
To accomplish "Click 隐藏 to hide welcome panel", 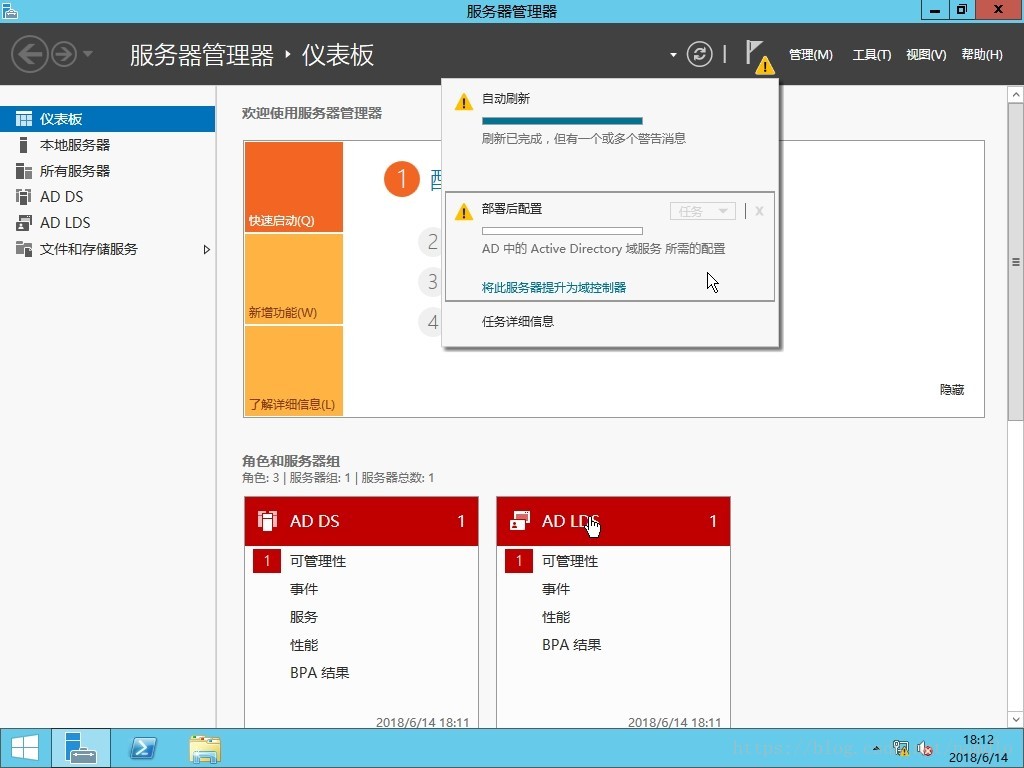I will 952,390.
